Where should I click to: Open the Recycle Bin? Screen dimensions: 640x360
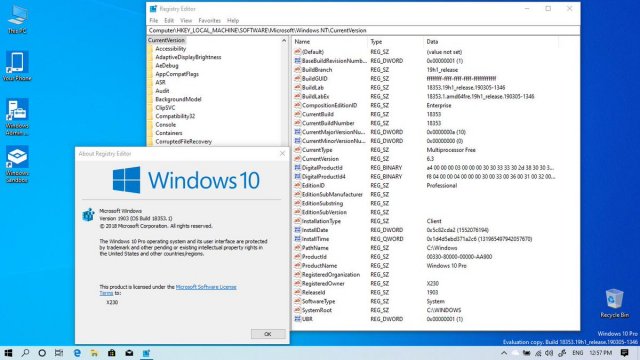[614, 303]
